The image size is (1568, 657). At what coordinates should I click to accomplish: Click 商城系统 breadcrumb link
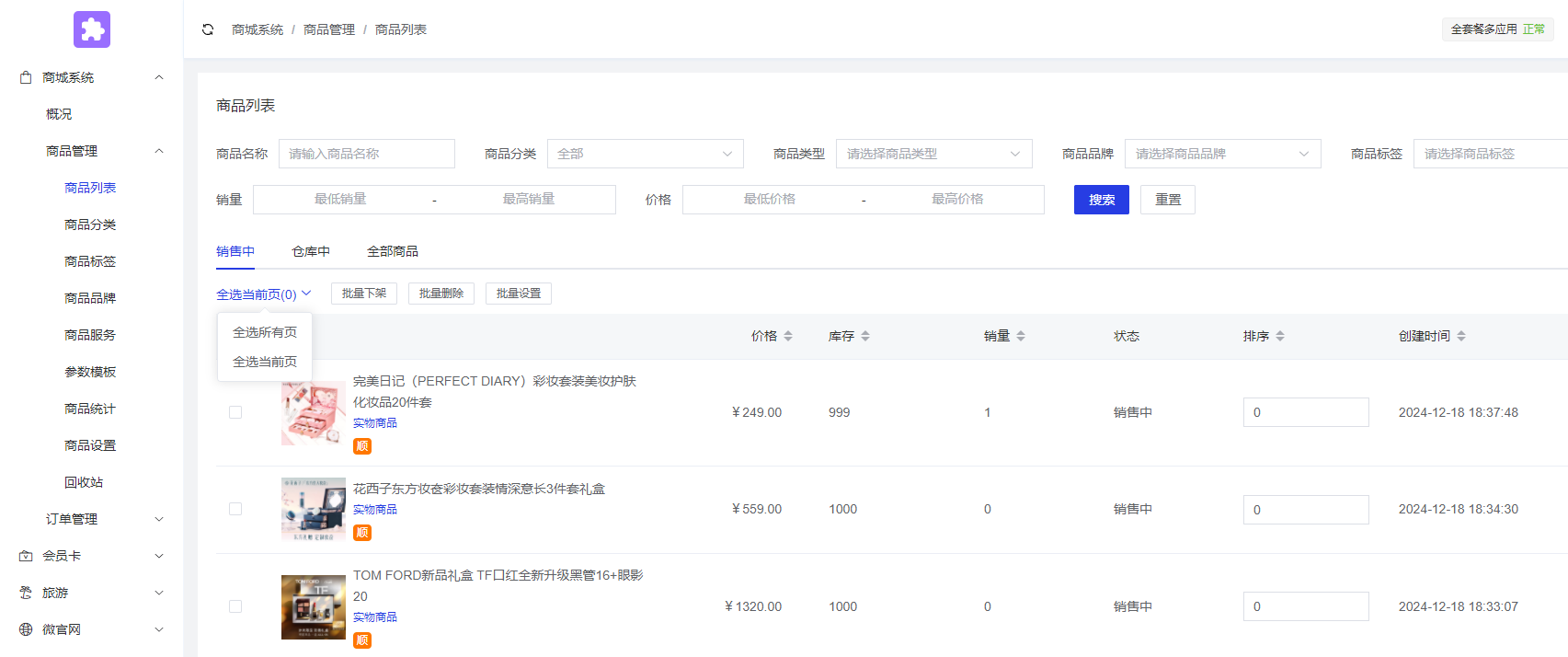click(258, 29)
